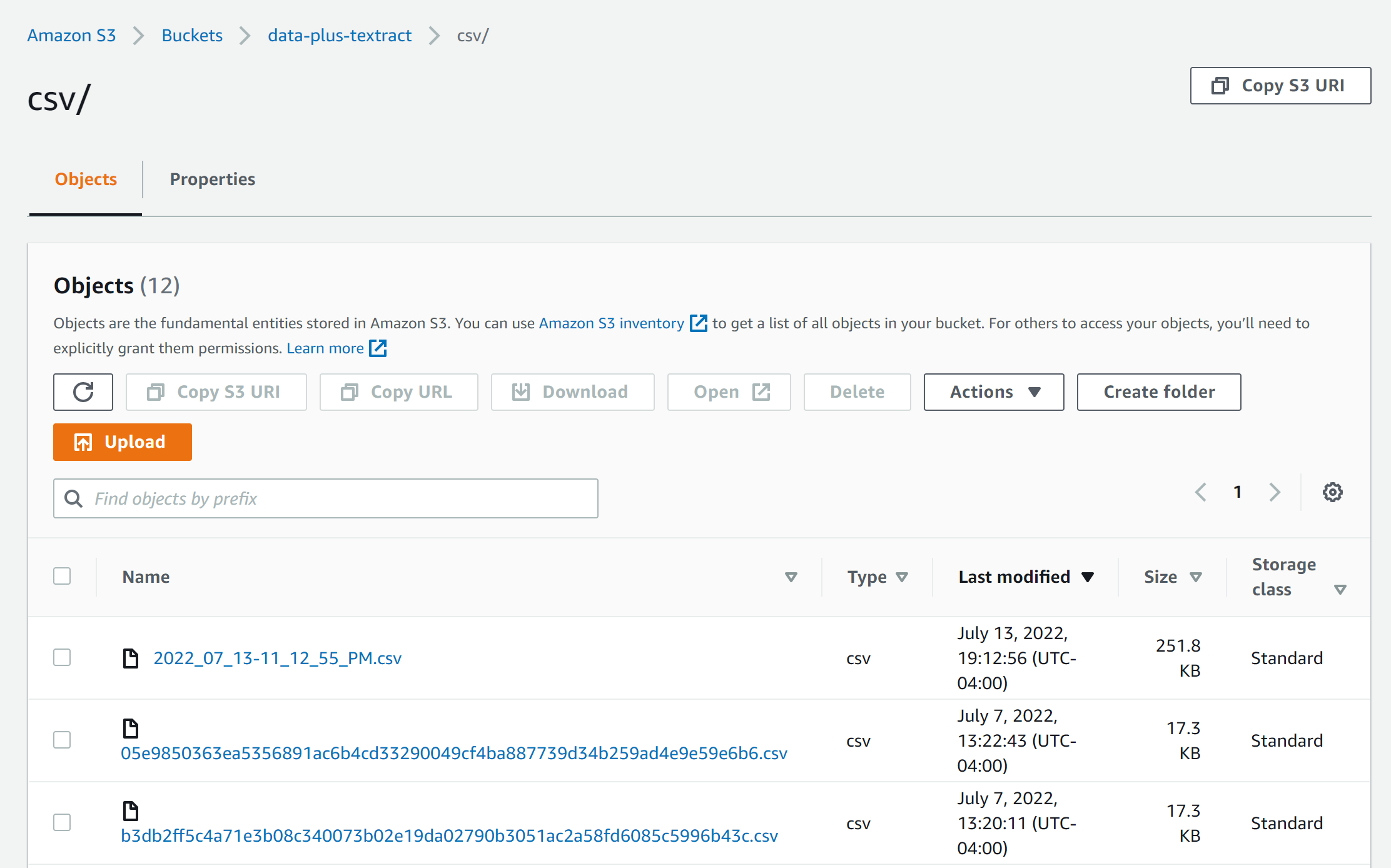Viewport: 1391px width, 868px height.
Task: Check the checkbox for 2022_07_13-11_12_55_PM.csv
Action: click(62, 658)
